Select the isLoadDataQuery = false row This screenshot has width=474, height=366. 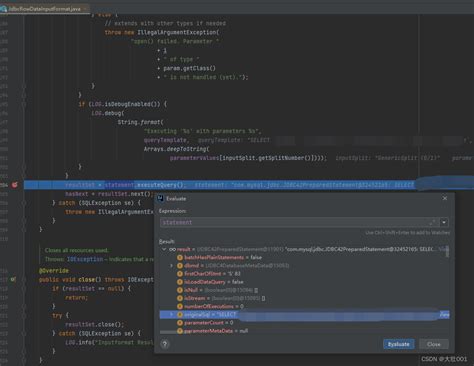(x=304, y=282)
